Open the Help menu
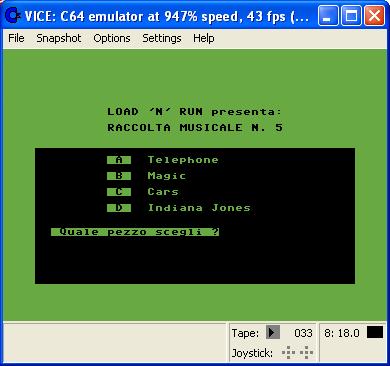 click(203, 38)
